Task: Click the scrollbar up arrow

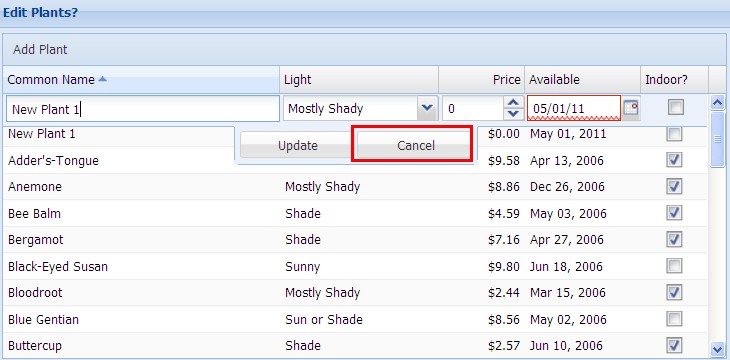Action: point(717,102)
